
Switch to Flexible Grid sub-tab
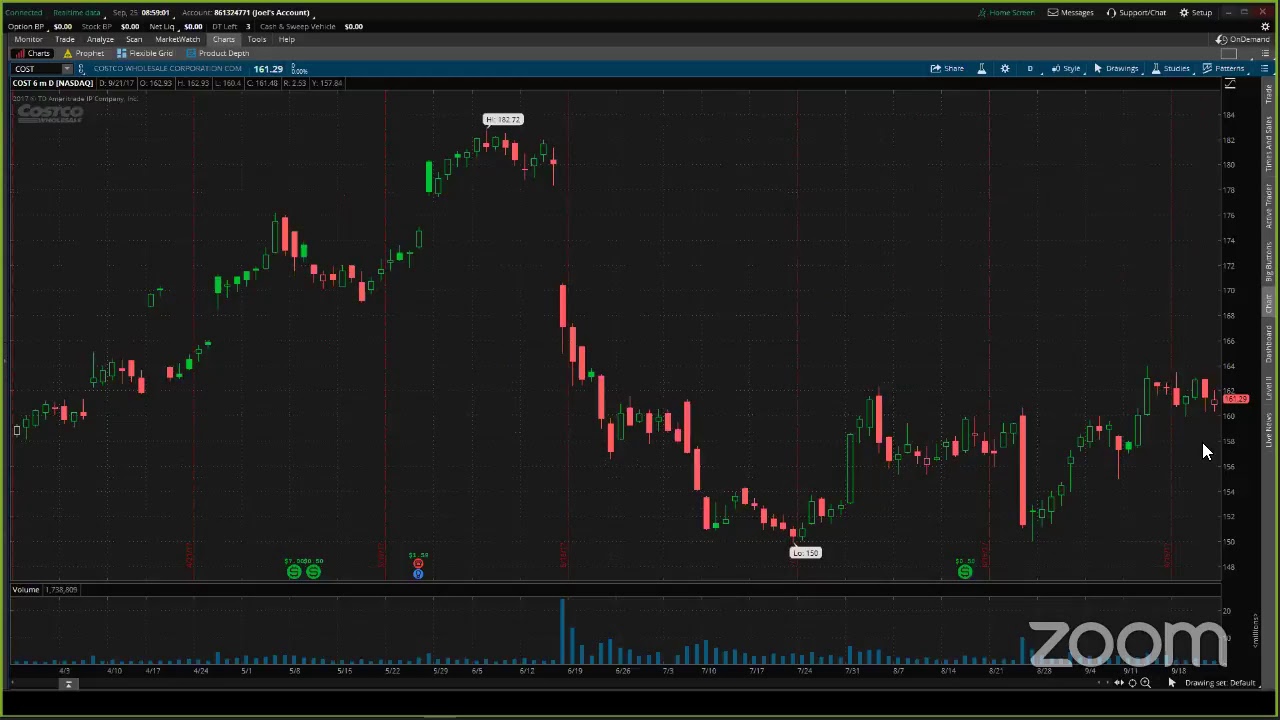(145, 53)
